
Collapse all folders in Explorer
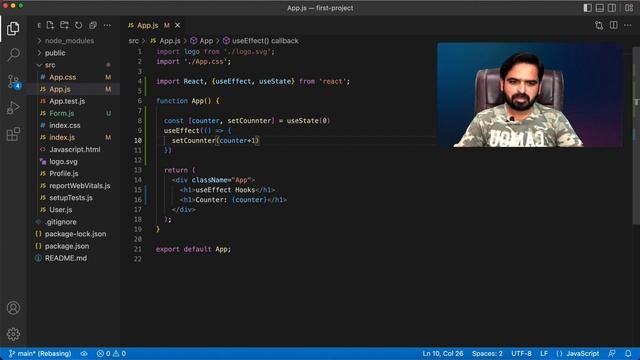[93, 25]
